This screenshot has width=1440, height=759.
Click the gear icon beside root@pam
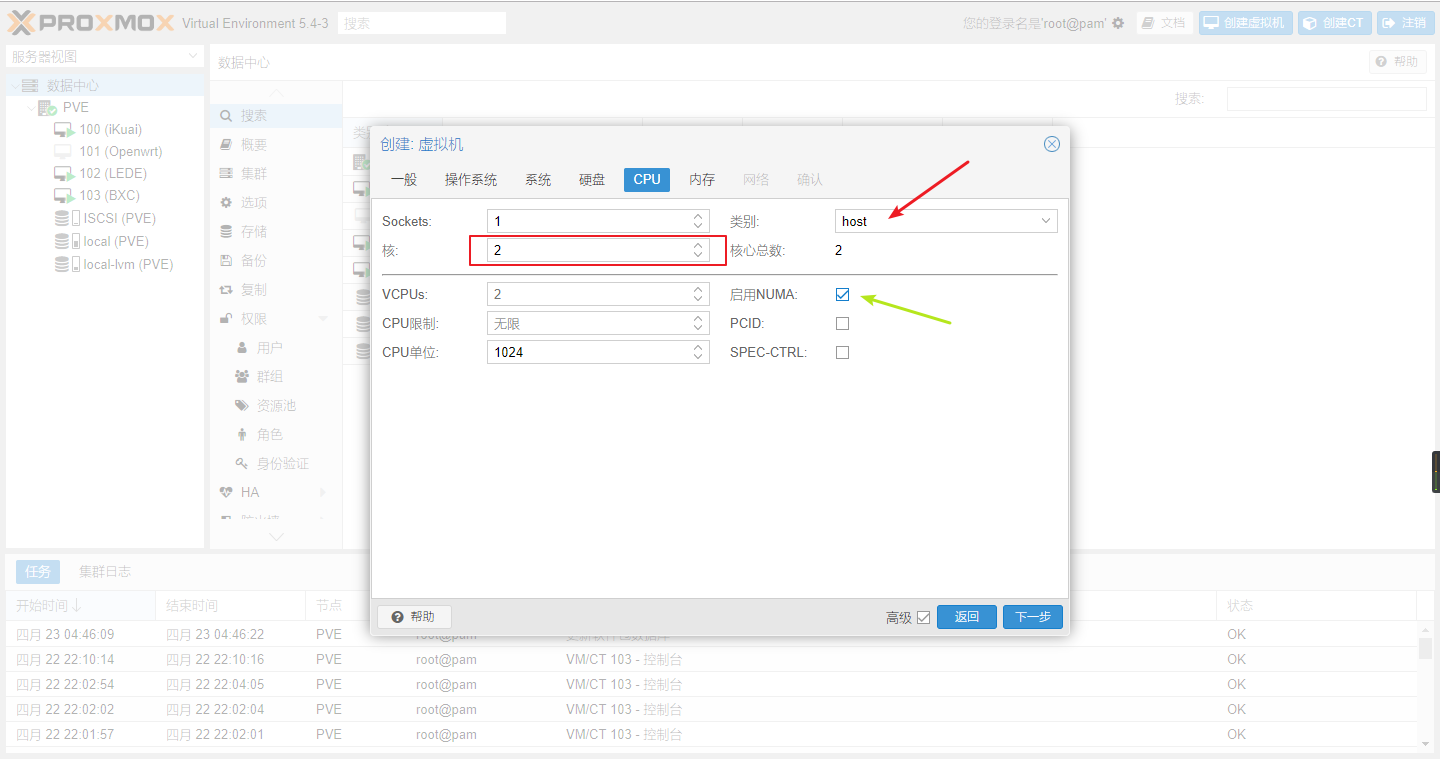(x=1118, y=23)
